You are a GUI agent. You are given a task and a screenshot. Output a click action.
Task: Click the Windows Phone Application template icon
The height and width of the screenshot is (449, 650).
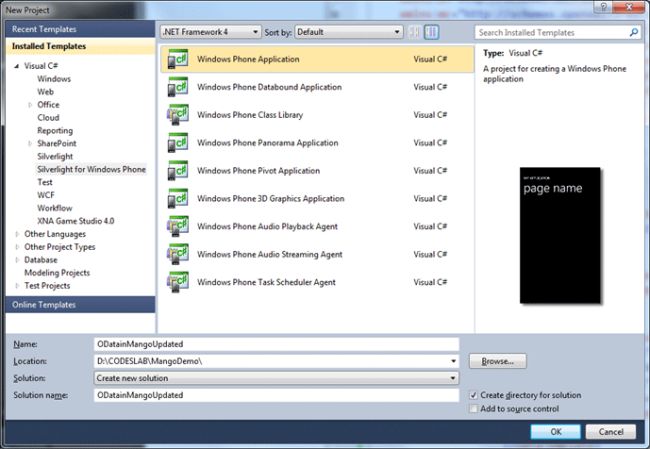click(178, 59)
